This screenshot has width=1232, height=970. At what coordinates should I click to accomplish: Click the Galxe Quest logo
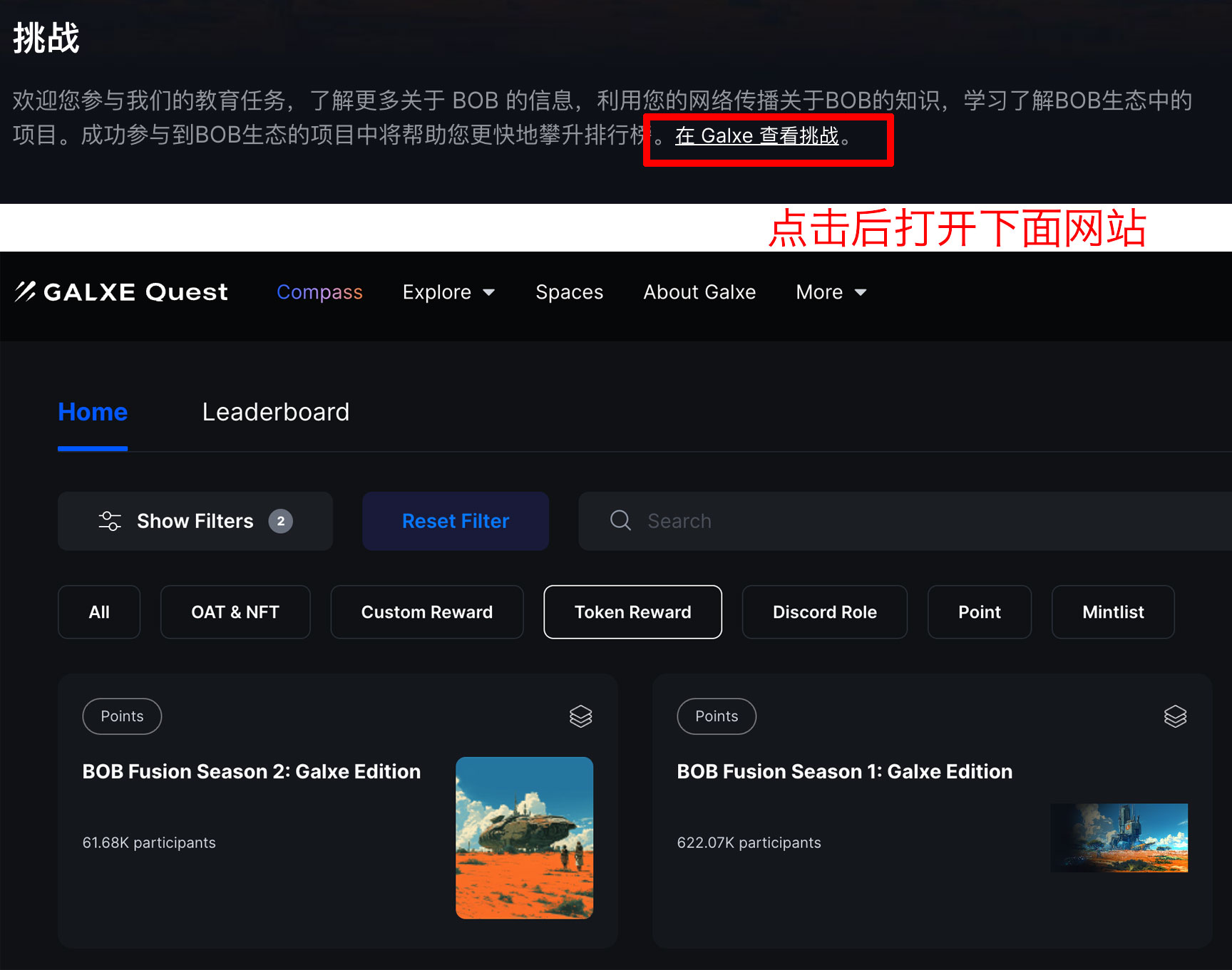pos(122,291)
